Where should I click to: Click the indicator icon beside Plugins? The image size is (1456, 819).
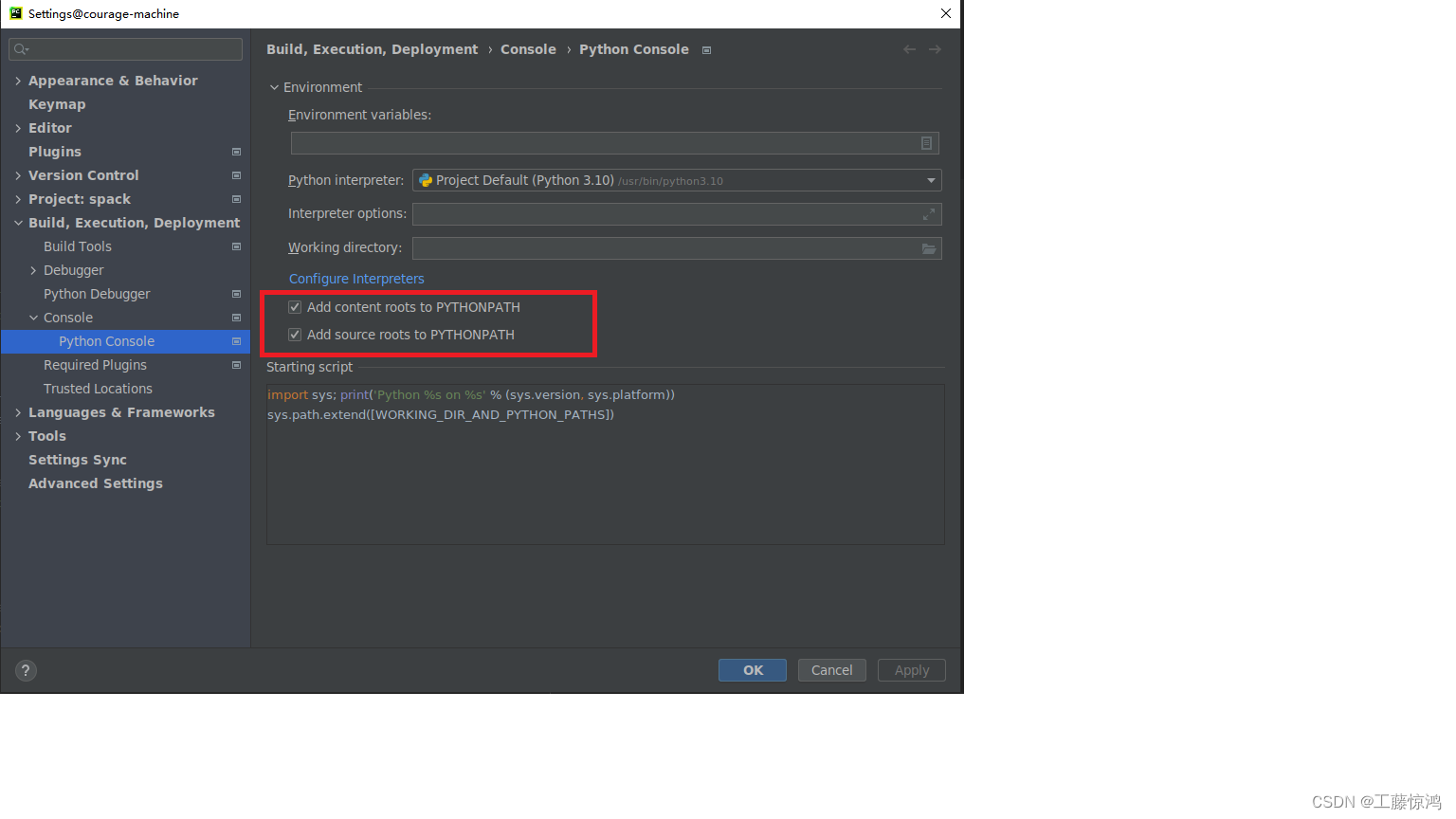point(235,152)
